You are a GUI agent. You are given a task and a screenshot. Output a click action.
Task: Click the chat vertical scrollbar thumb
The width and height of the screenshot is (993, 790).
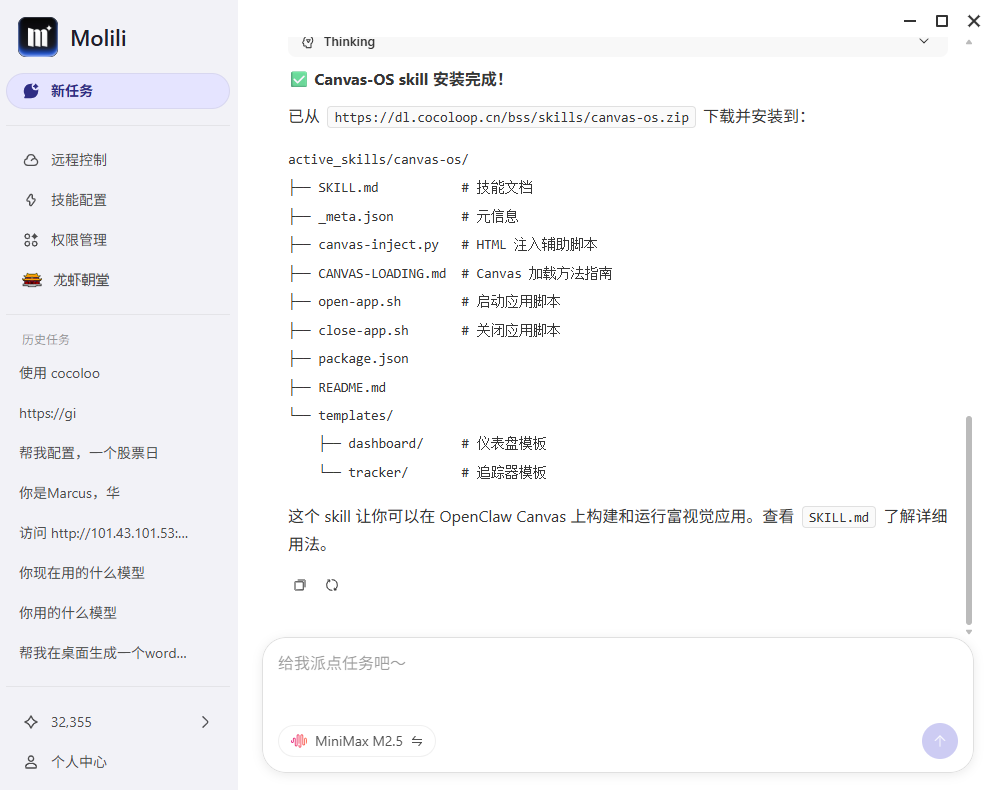(968, 520)
